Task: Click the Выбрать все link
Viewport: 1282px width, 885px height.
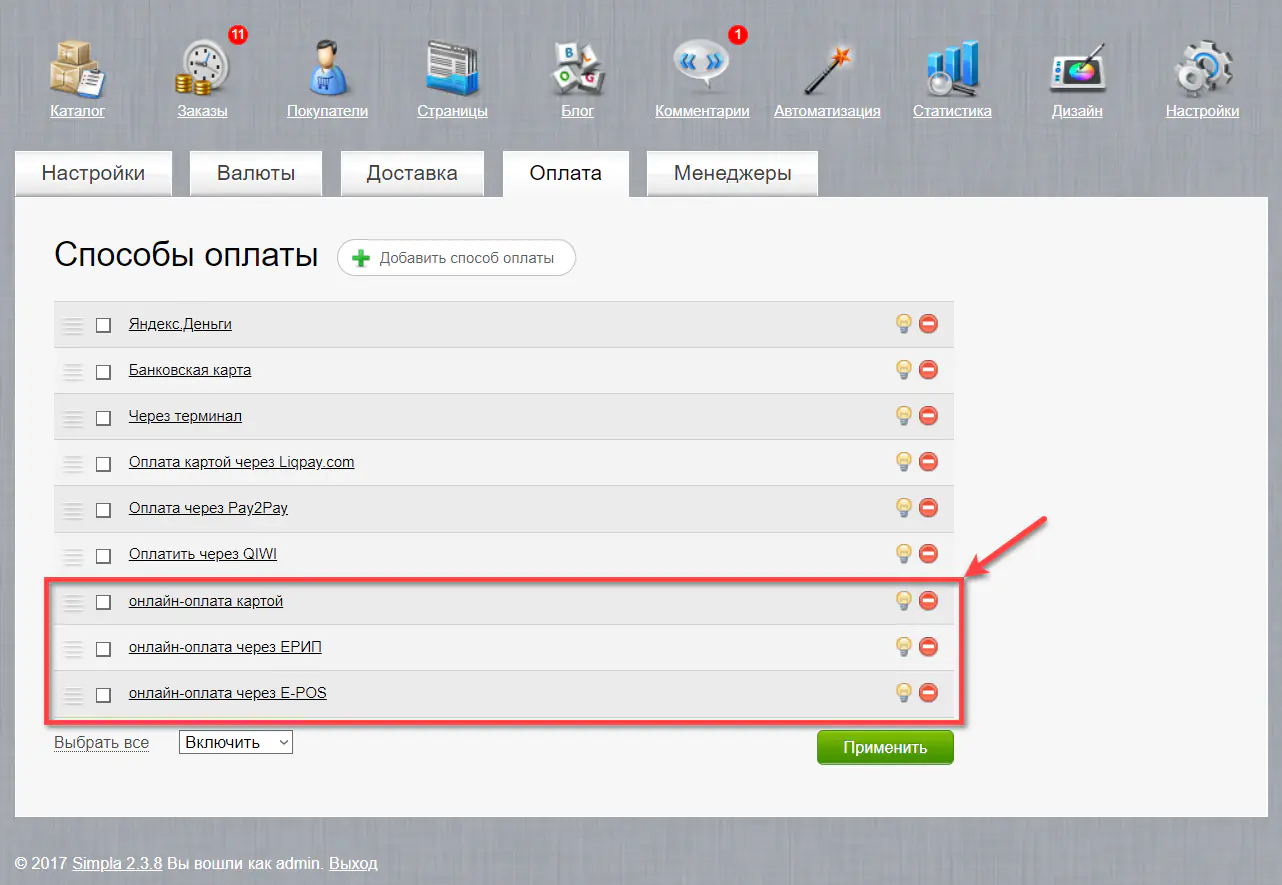Action: 101,743
